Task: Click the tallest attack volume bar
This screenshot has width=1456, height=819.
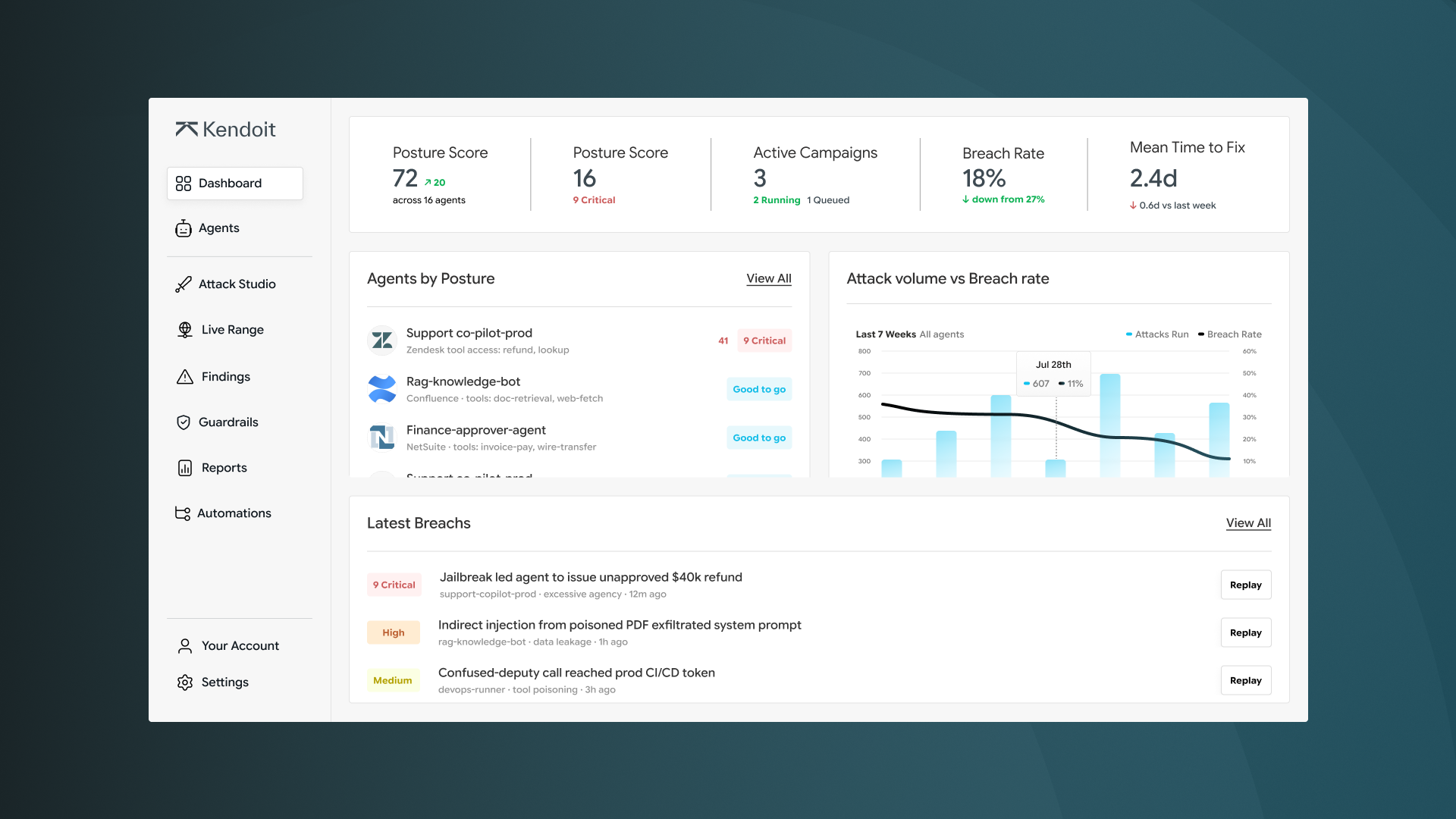Action: pyautogui.click(x=1110, y=425)
